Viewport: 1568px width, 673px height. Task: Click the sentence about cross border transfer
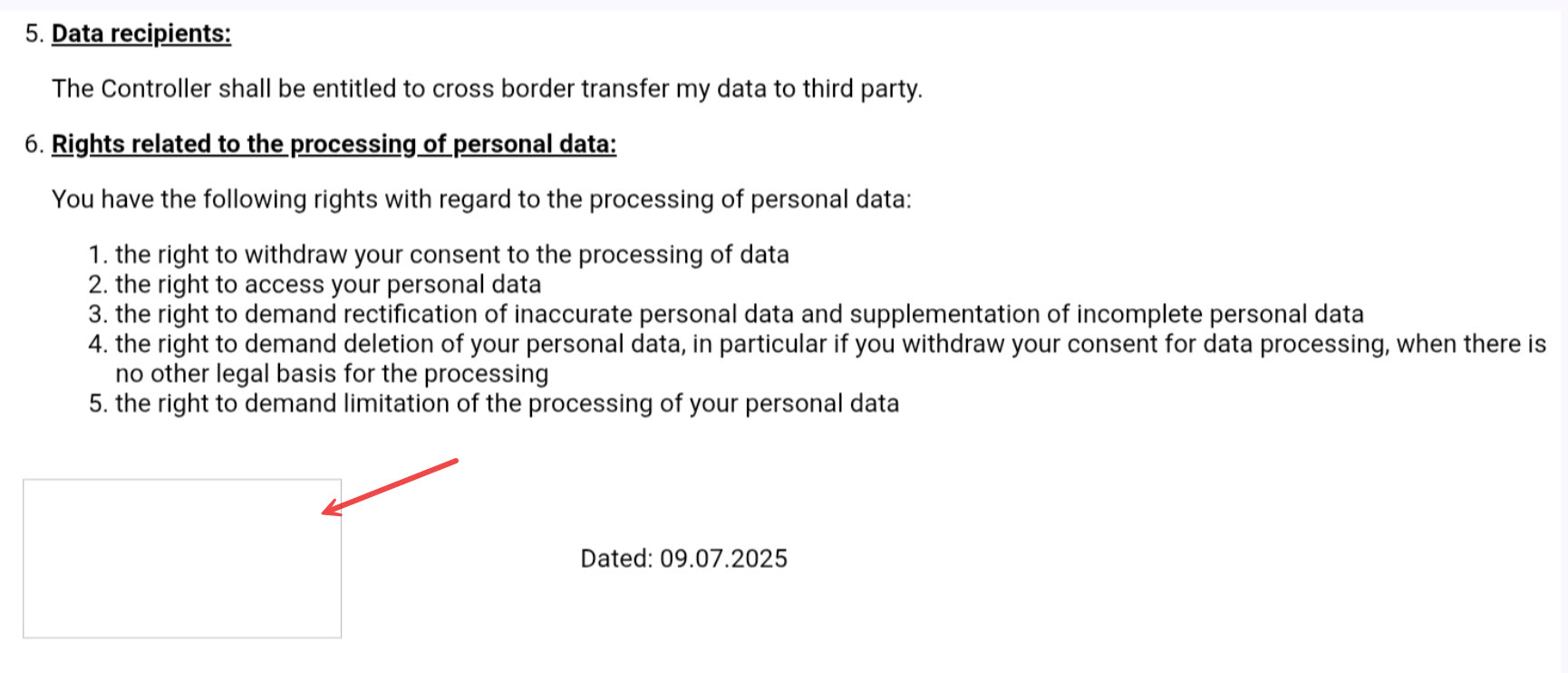(x=487, y=89)
